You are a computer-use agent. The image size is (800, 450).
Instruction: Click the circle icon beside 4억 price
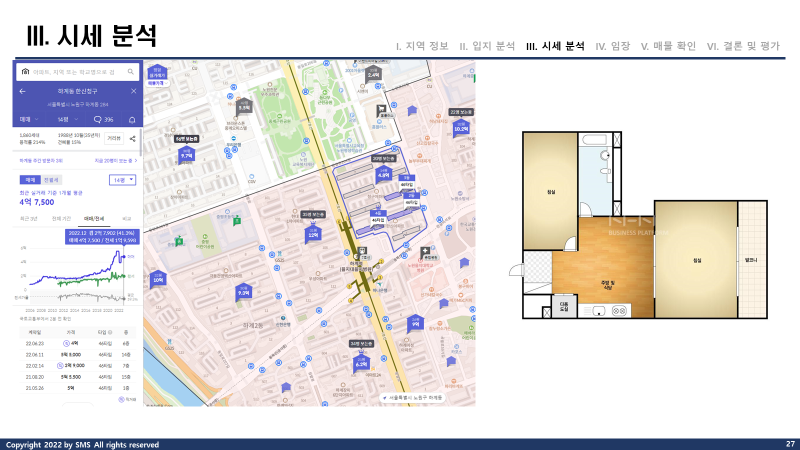pyautogui.click(x=66, y=343)
